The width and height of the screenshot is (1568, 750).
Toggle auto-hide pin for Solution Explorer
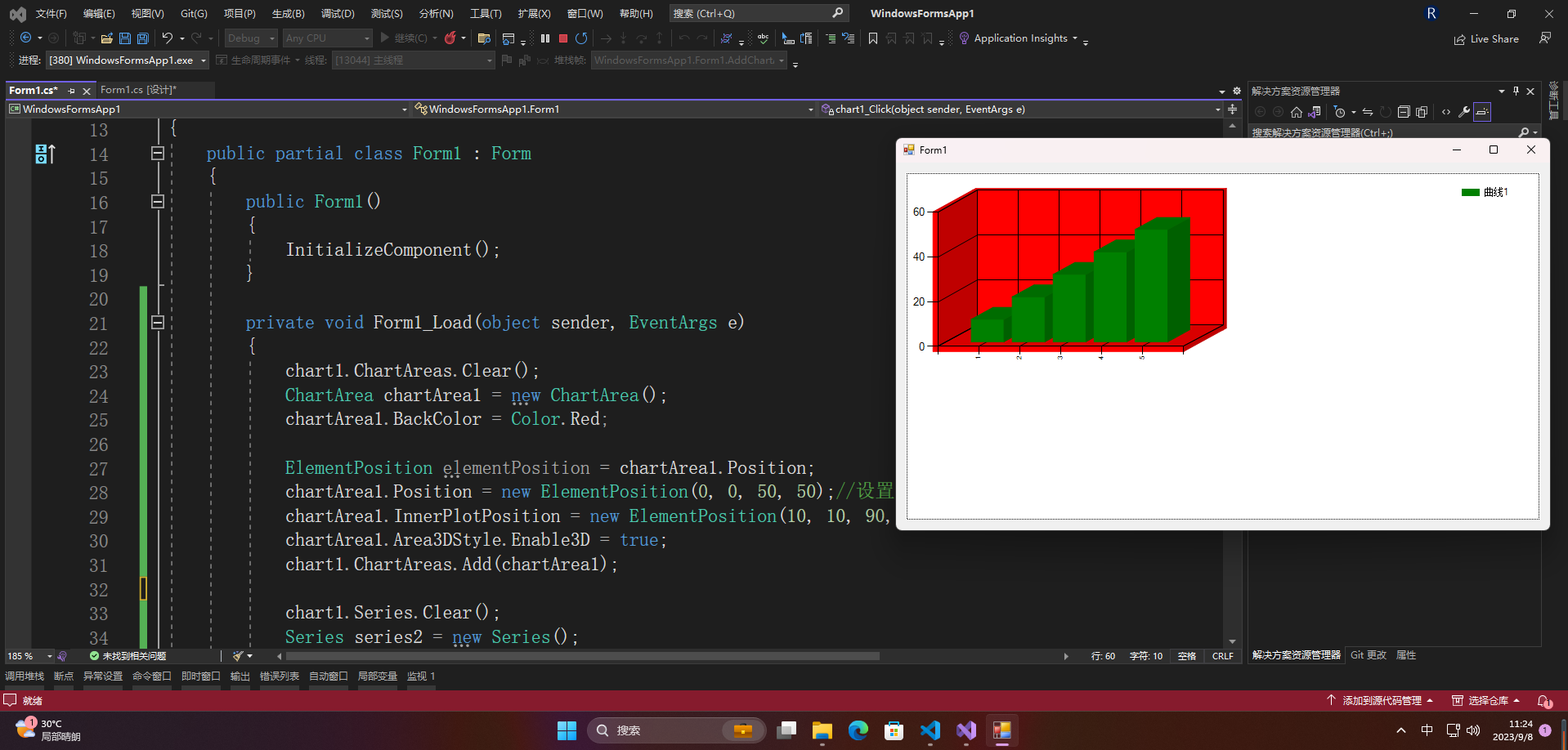click(1516, 91)
